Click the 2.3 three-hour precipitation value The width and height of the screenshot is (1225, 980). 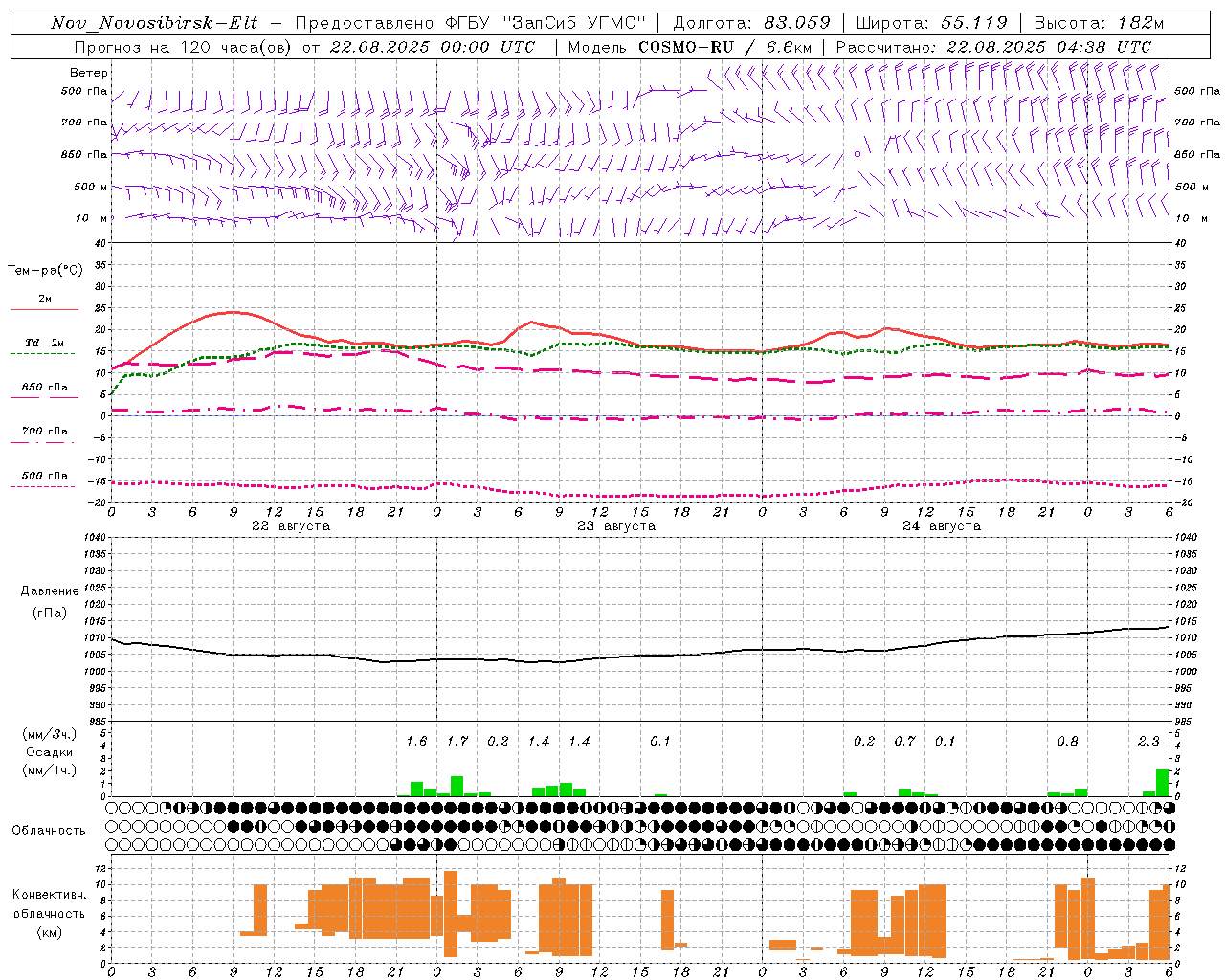pyautogui.click(x=1148, y=742)
